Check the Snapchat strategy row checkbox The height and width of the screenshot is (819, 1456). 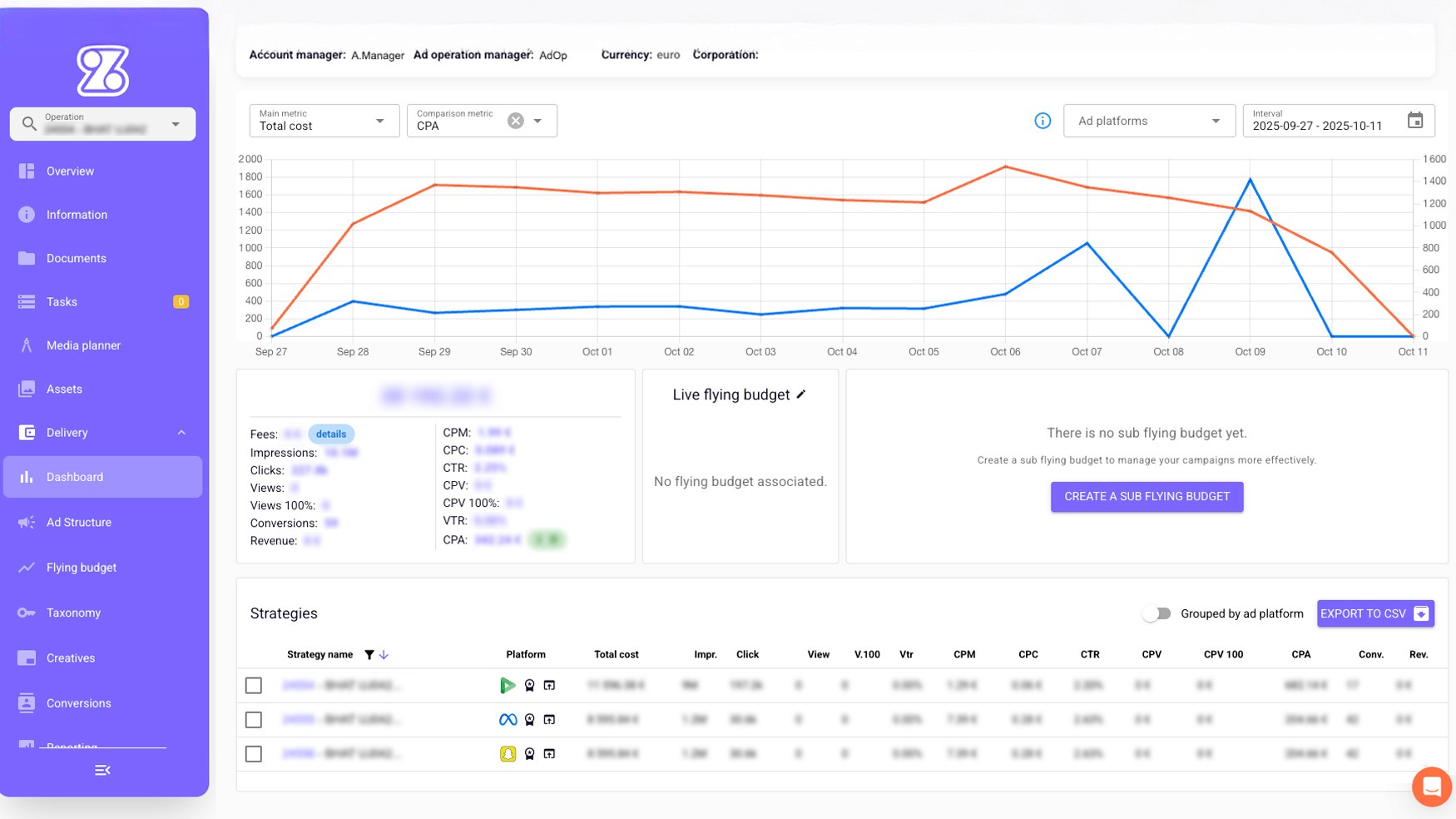click(x=254, y=754)
